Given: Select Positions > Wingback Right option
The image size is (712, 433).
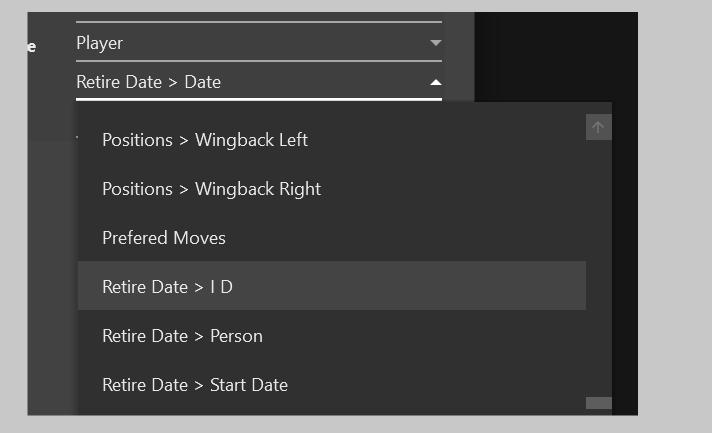Looking at the screenshot, I should (331, 189).
